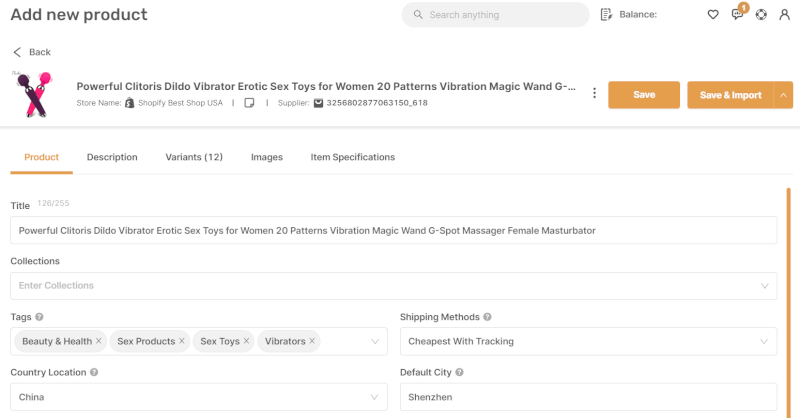Viewport: 800px width, 418px height.
Task: Open the Shipping Methods dropdown
Action: [588, 341]
